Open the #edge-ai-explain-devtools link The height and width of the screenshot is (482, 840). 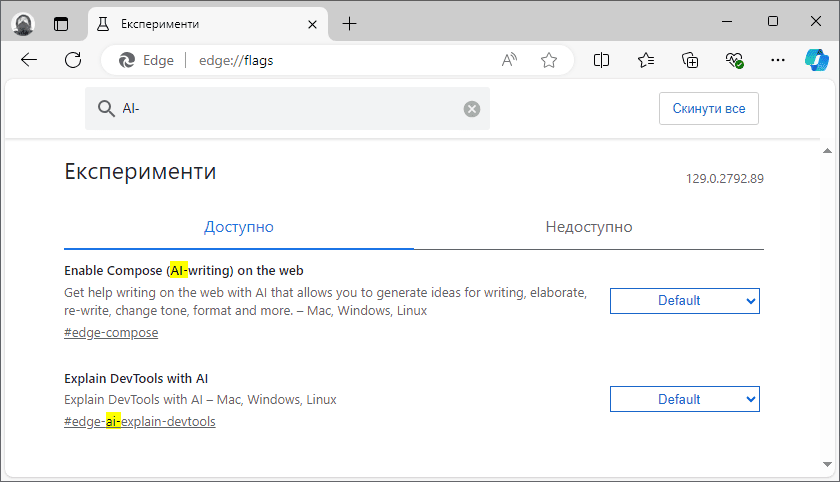point(140,422)
